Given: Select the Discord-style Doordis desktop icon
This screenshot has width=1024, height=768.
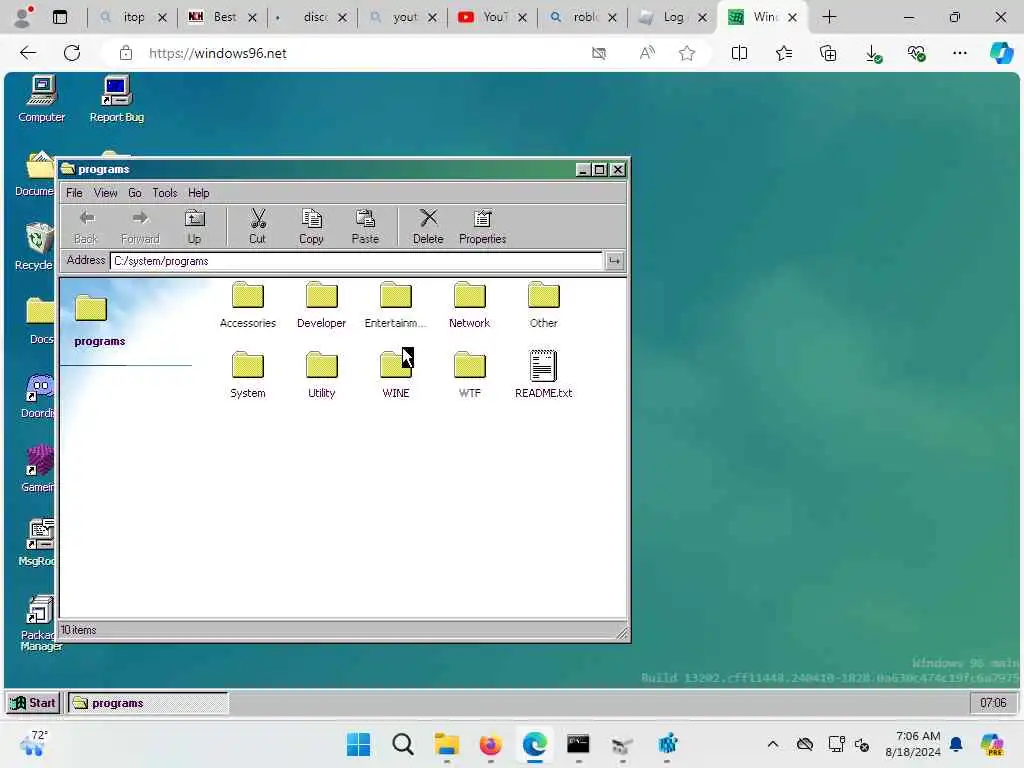Looking at the screenshot, I should coord(38,395).
